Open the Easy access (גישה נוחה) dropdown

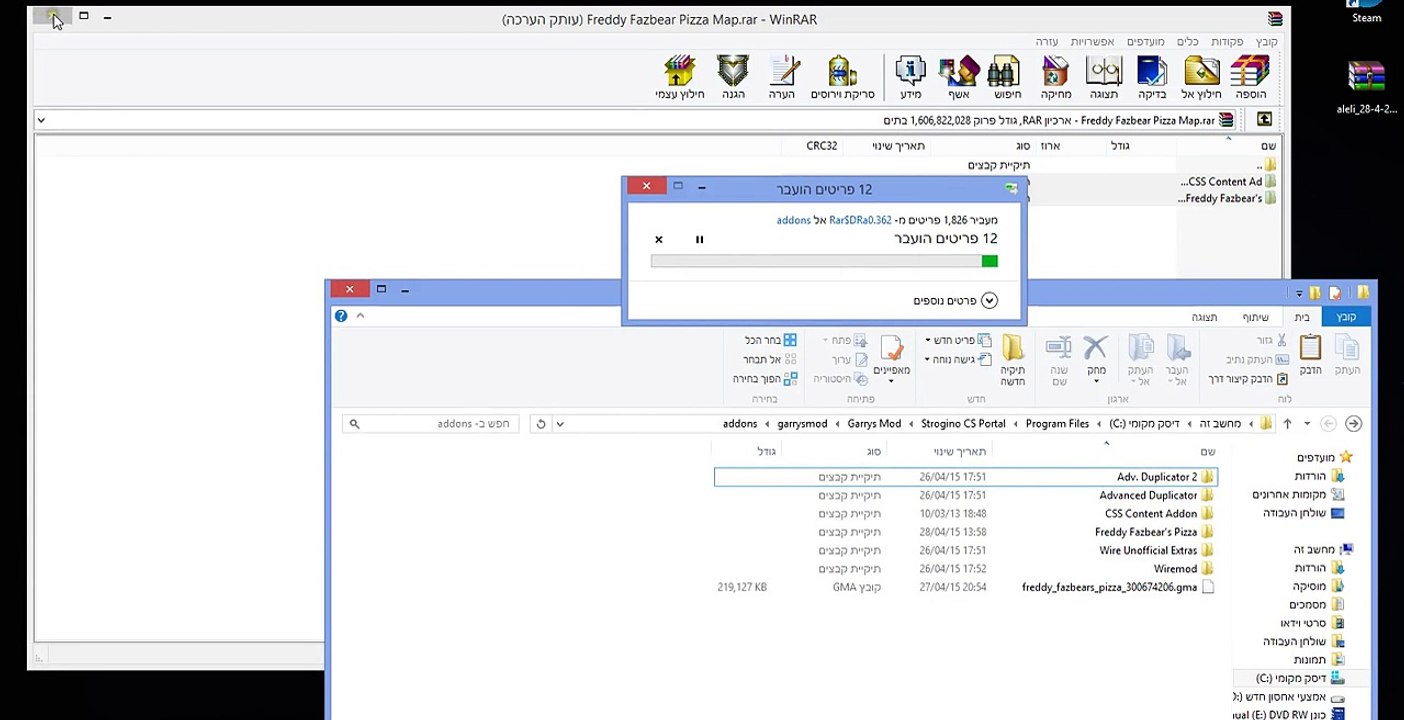click(x=958, y=359)
